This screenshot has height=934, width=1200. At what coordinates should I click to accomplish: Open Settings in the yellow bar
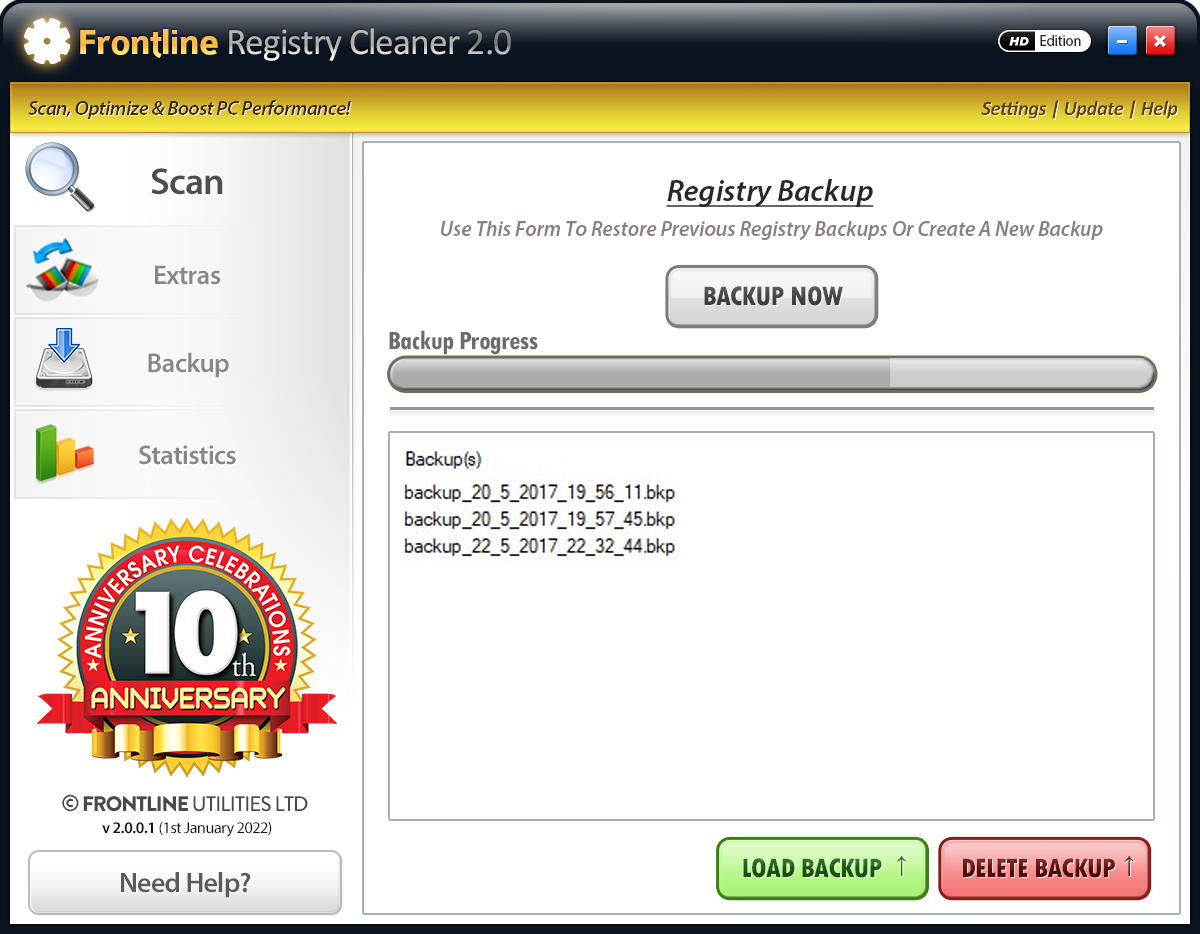tap(1013, 108)
